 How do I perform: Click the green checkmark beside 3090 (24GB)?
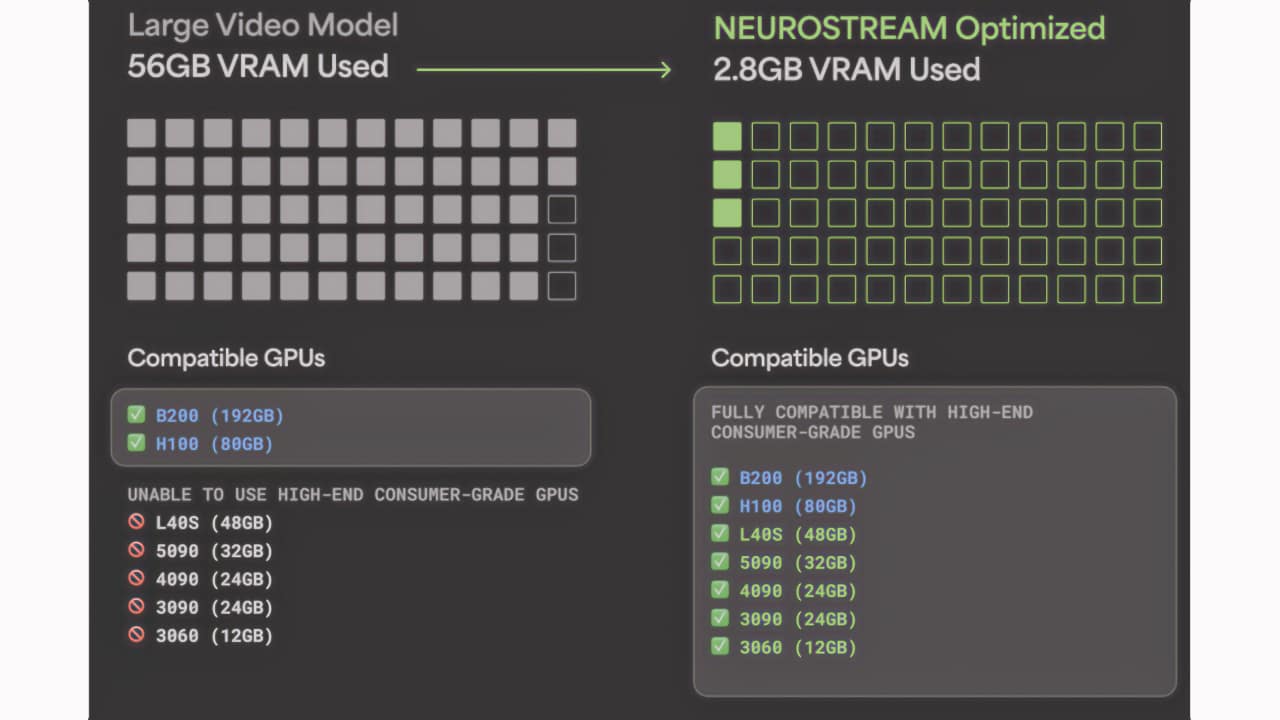719,618
